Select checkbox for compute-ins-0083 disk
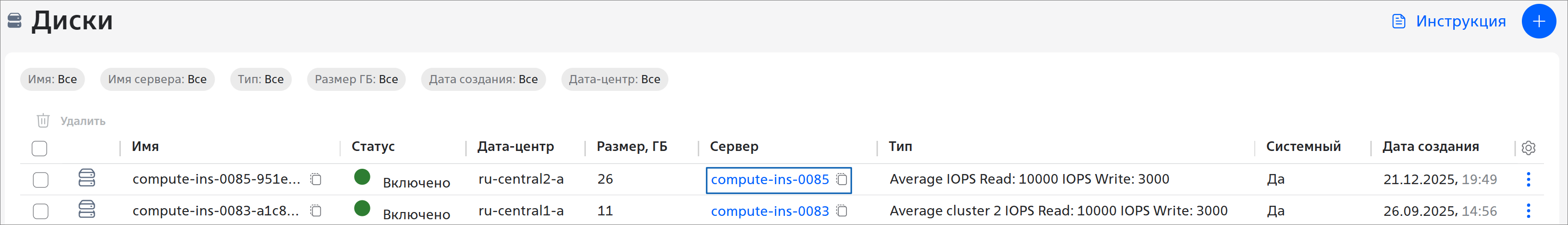 point(41,212)
